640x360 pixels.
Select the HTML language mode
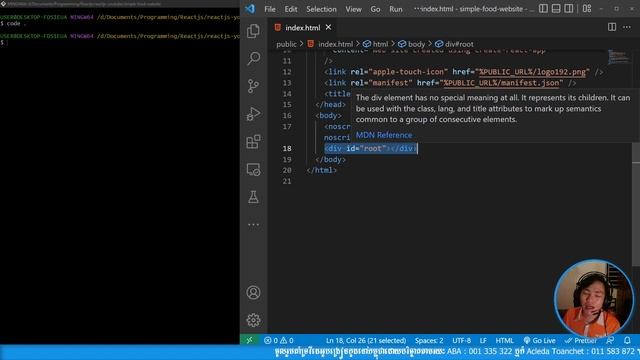[x=504, y=340]
